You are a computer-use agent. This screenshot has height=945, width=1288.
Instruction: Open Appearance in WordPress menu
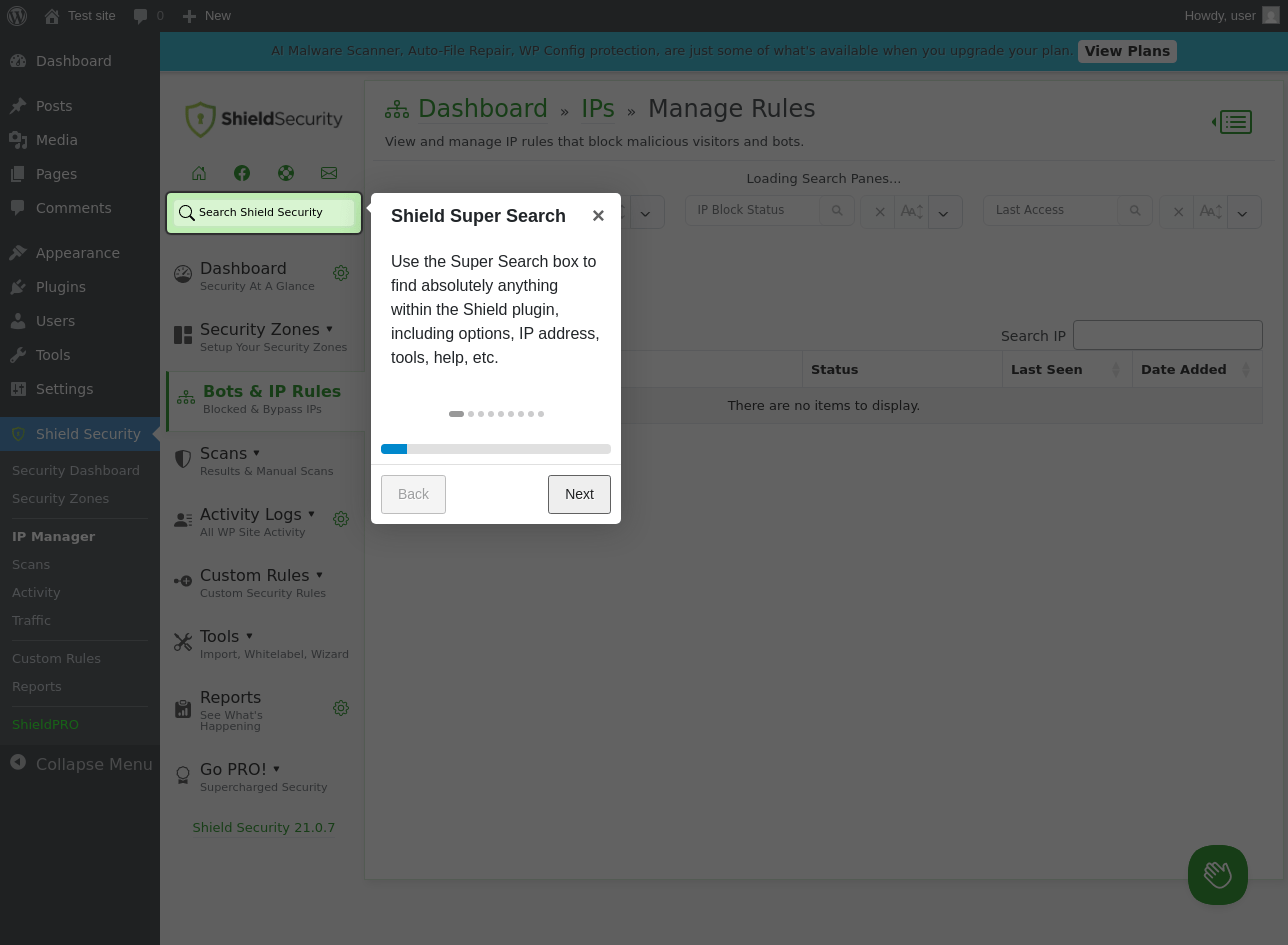tap(80, 253)
